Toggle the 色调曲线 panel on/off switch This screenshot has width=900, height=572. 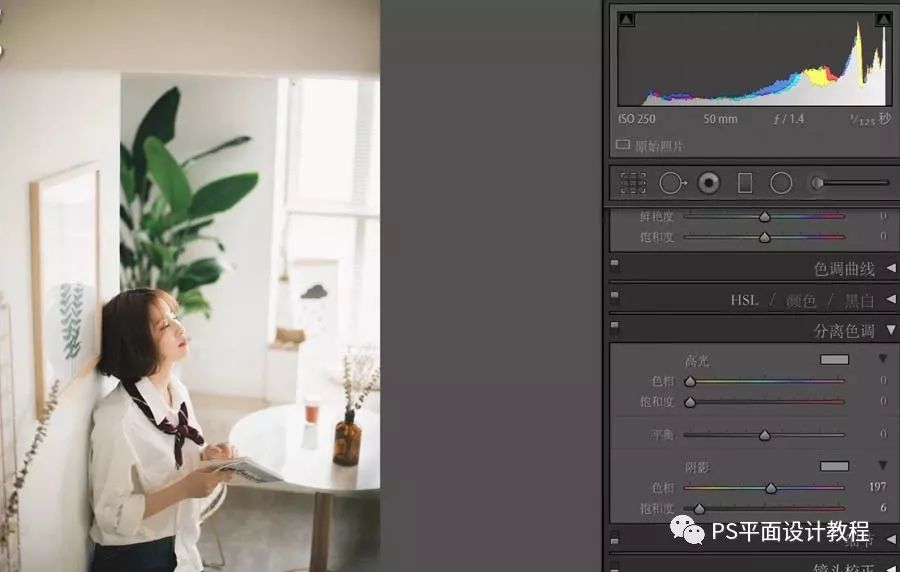pos(615,264)
